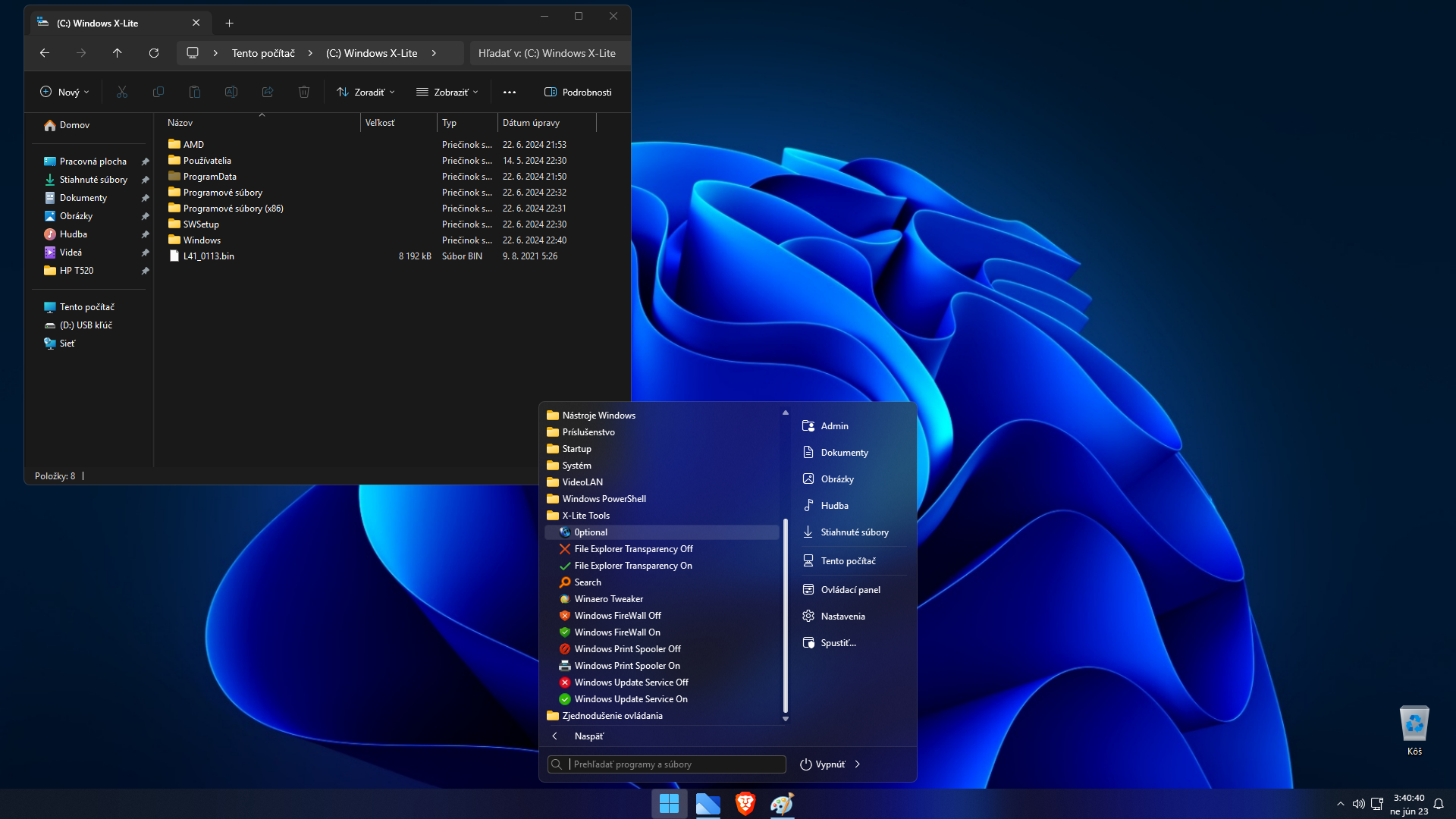This screenshot has height=819, width=1456.
Task: Open the Zobraziť view dropdown
Action: [x=447, y=92]
